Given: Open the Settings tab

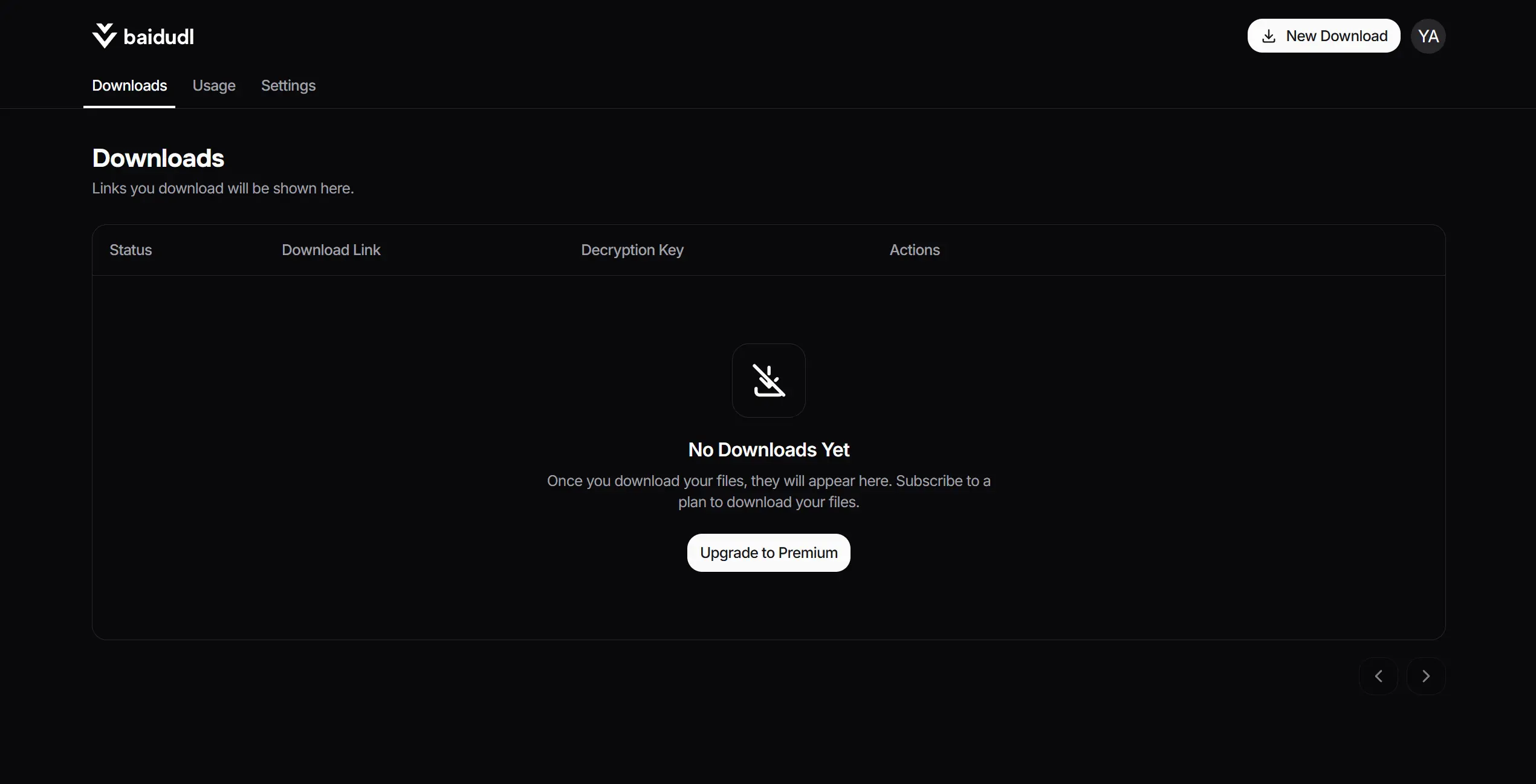Looking at the screenshot, I should (288, 86).
